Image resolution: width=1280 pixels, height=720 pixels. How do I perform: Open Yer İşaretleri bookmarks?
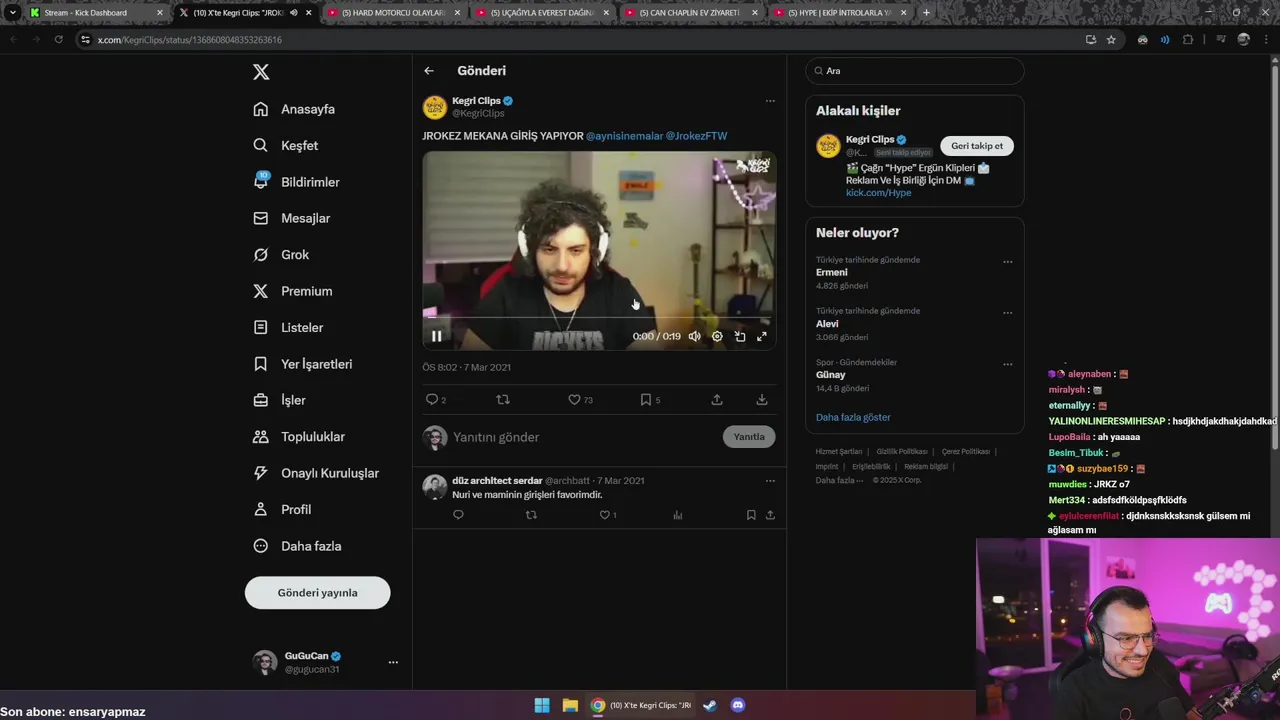303,364
